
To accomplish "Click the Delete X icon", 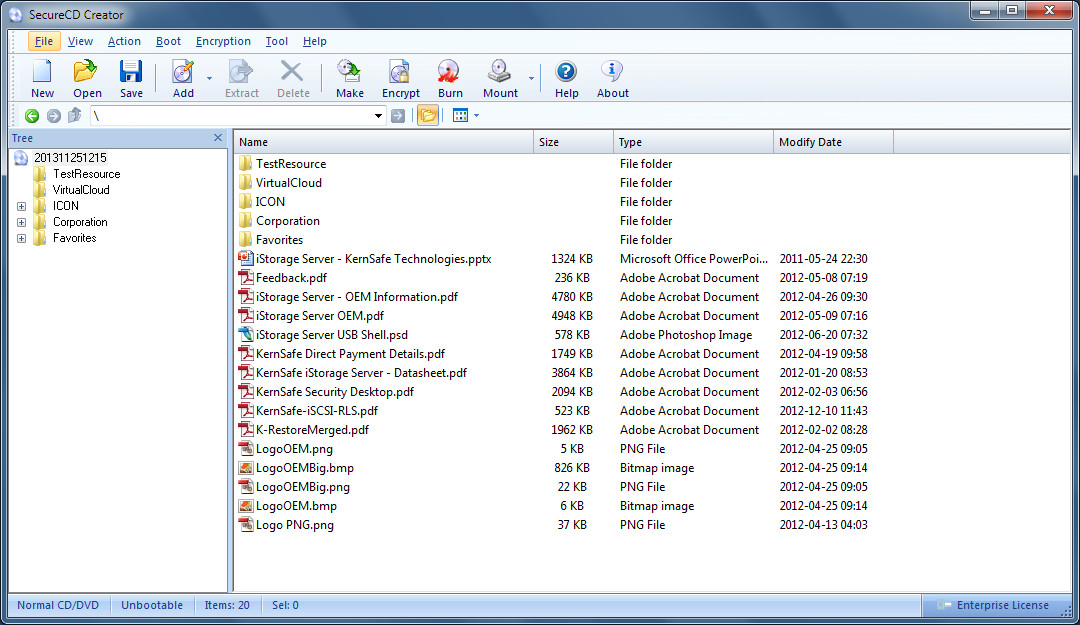I will [292, 71].
